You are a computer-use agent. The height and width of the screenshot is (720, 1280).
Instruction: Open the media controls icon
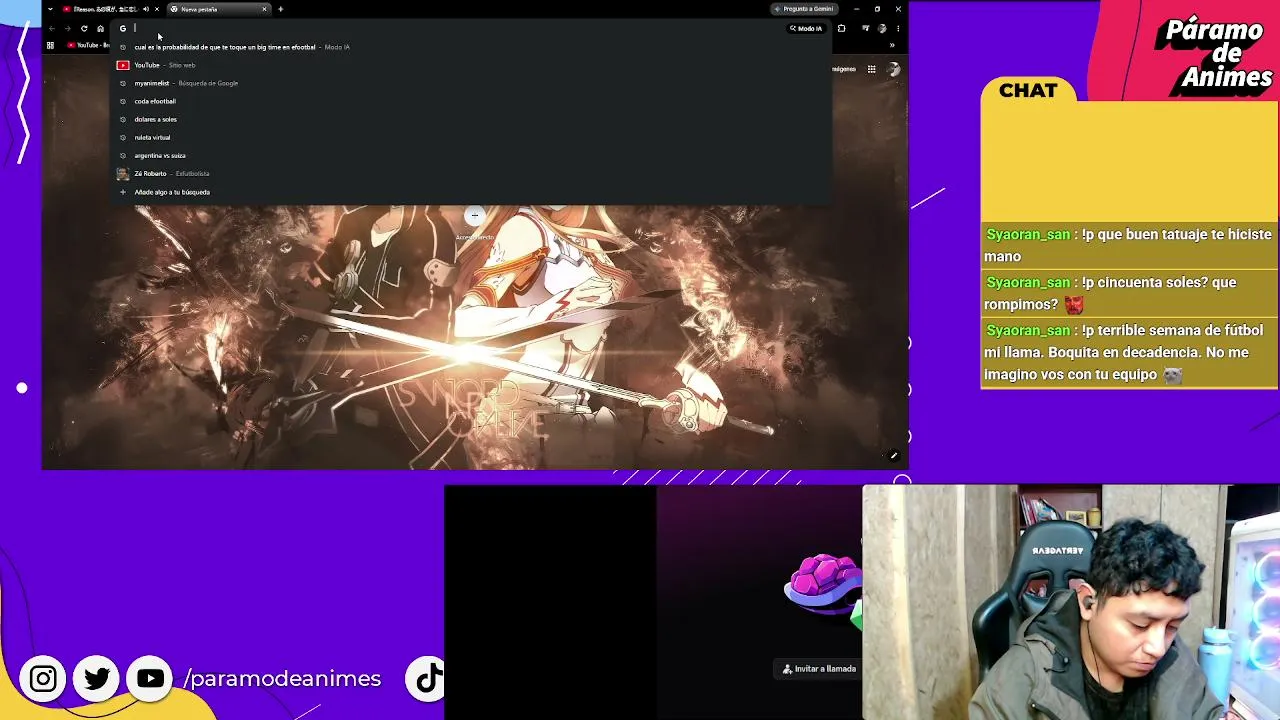pos(865,28)
